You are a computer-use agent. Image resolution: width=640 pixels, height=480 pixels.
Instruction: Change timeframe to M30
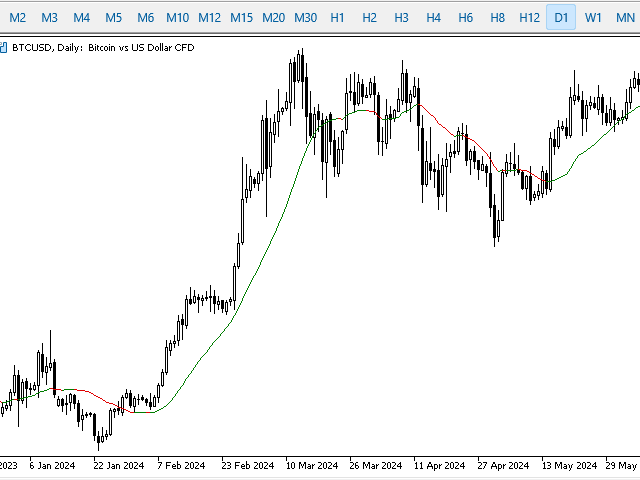point(305,18)
